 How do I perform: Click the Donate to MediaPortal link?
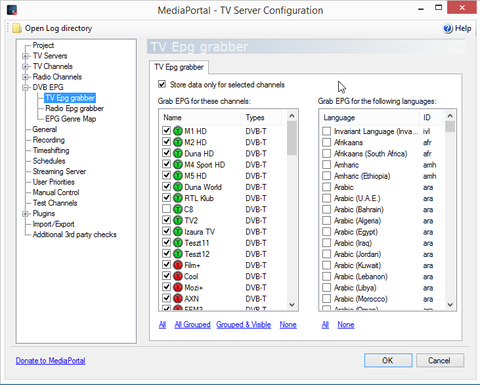(50, 361)
